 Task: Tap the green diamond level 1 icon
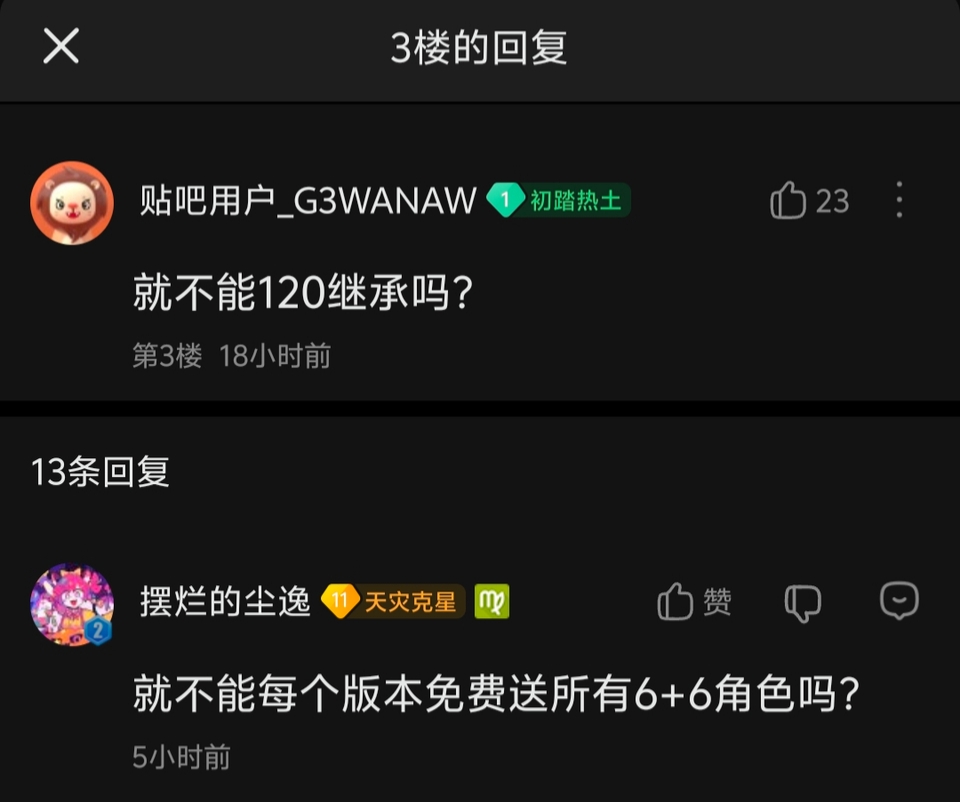pos(505,200)
